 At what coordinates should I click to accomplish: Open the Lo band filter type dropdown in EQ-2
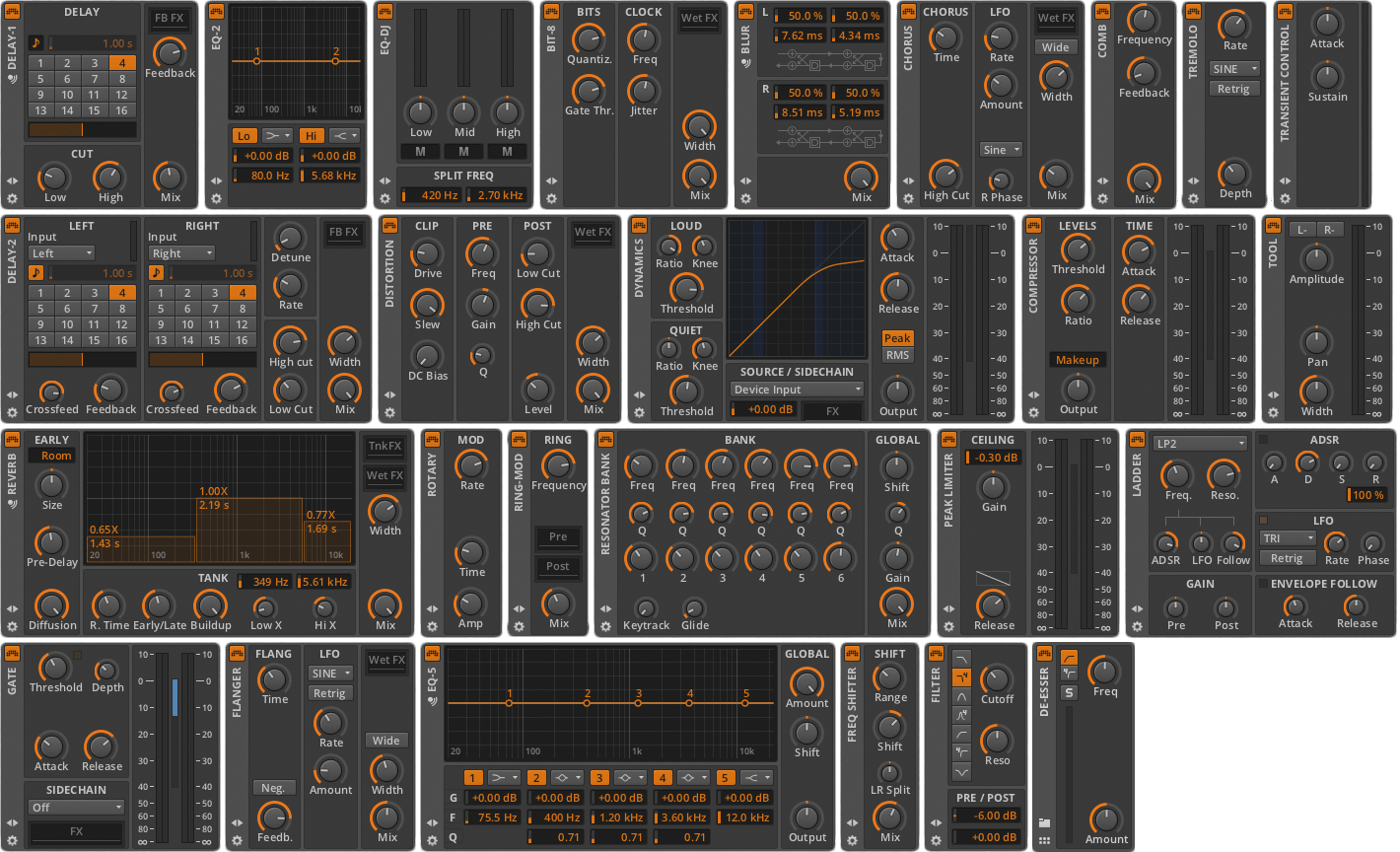click(x=277, y=136)
